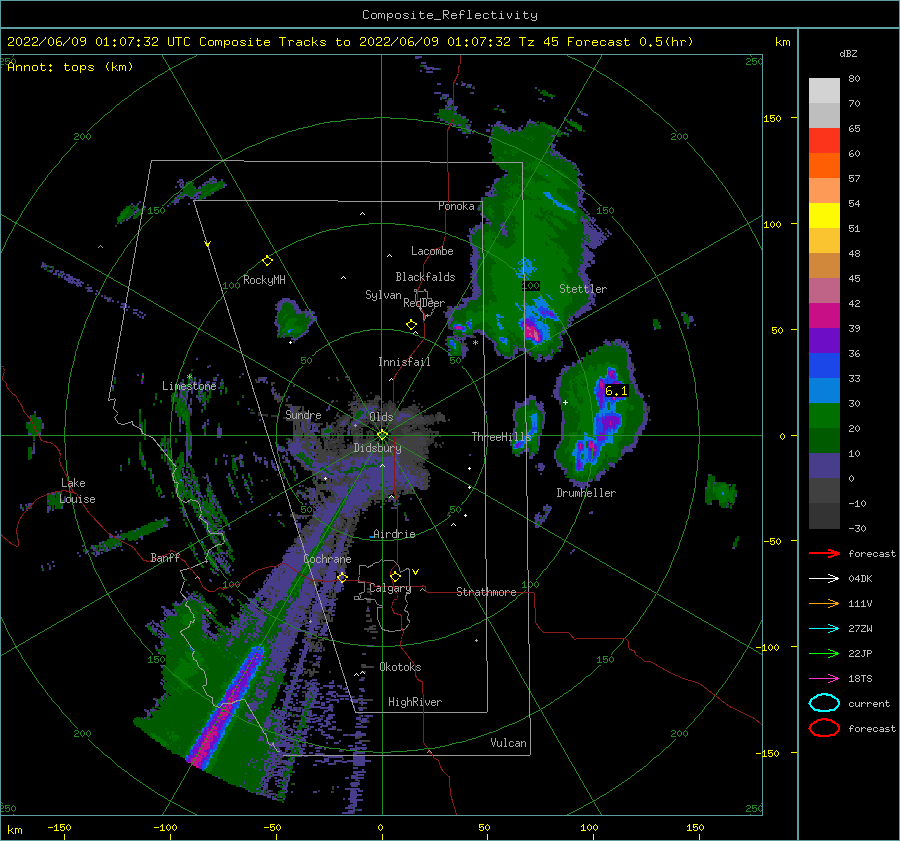Click the Calgary city label
The width and height of the screenshot is (900, 841).
(390, 588)
